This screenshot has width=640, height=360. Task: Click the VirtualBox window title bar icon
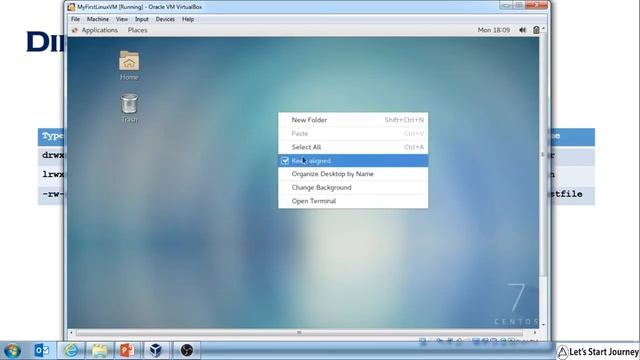point(71,7)
